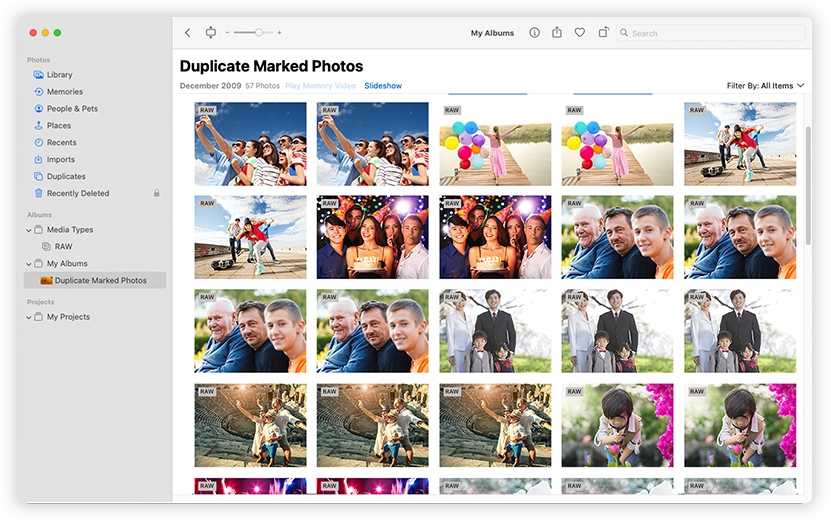Click the aspect ratio toggle icon in toolbar

pos(210,33)
